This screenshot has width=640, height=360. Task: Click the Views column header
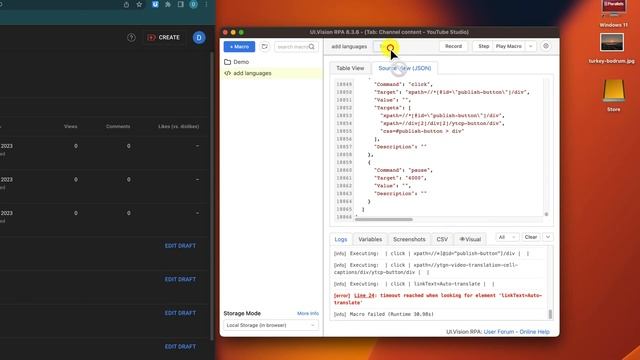(x=71, y=127)
